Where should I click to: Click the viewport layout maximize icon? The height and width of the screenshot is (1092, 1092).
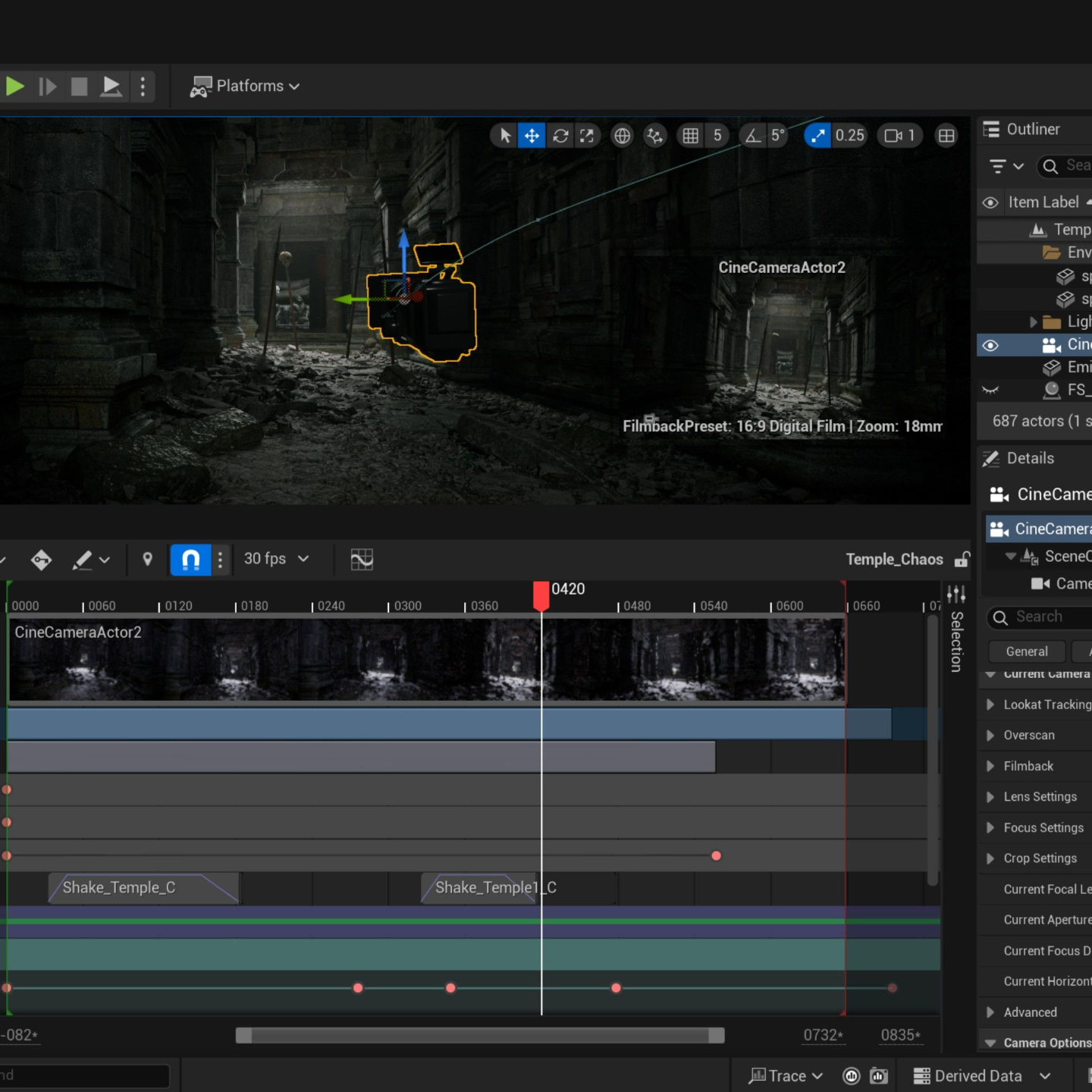click(x=946, y=136)
